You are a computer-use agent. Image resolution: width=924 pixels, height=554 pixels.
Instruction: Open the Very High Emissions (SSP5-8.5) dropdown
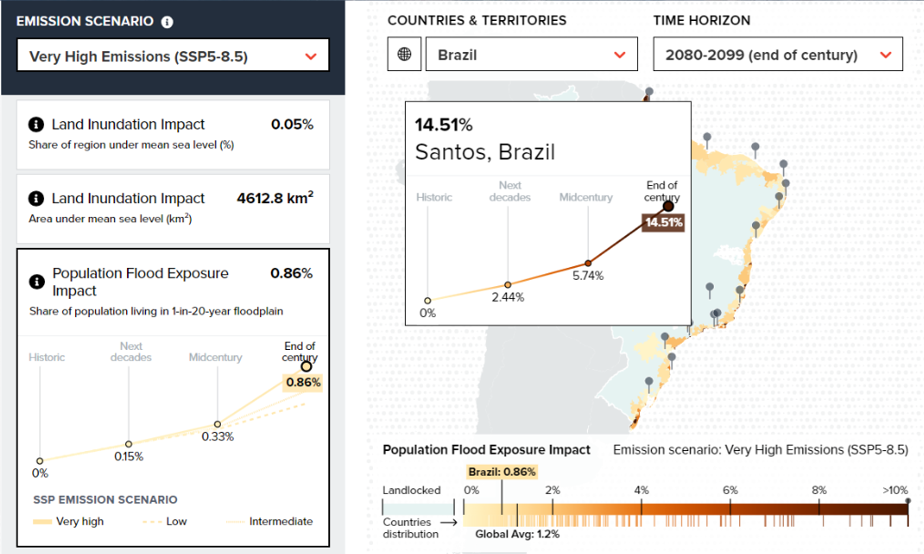pyautogui.click(x=173, y=55)
